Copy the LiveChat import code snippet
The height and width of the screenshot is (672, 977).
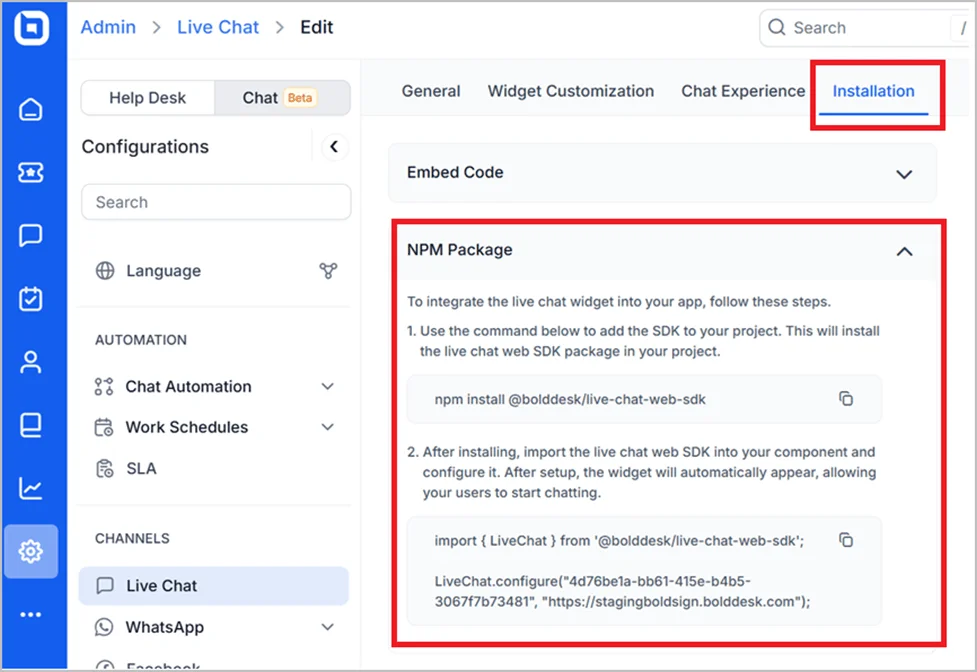pos(846,540)
